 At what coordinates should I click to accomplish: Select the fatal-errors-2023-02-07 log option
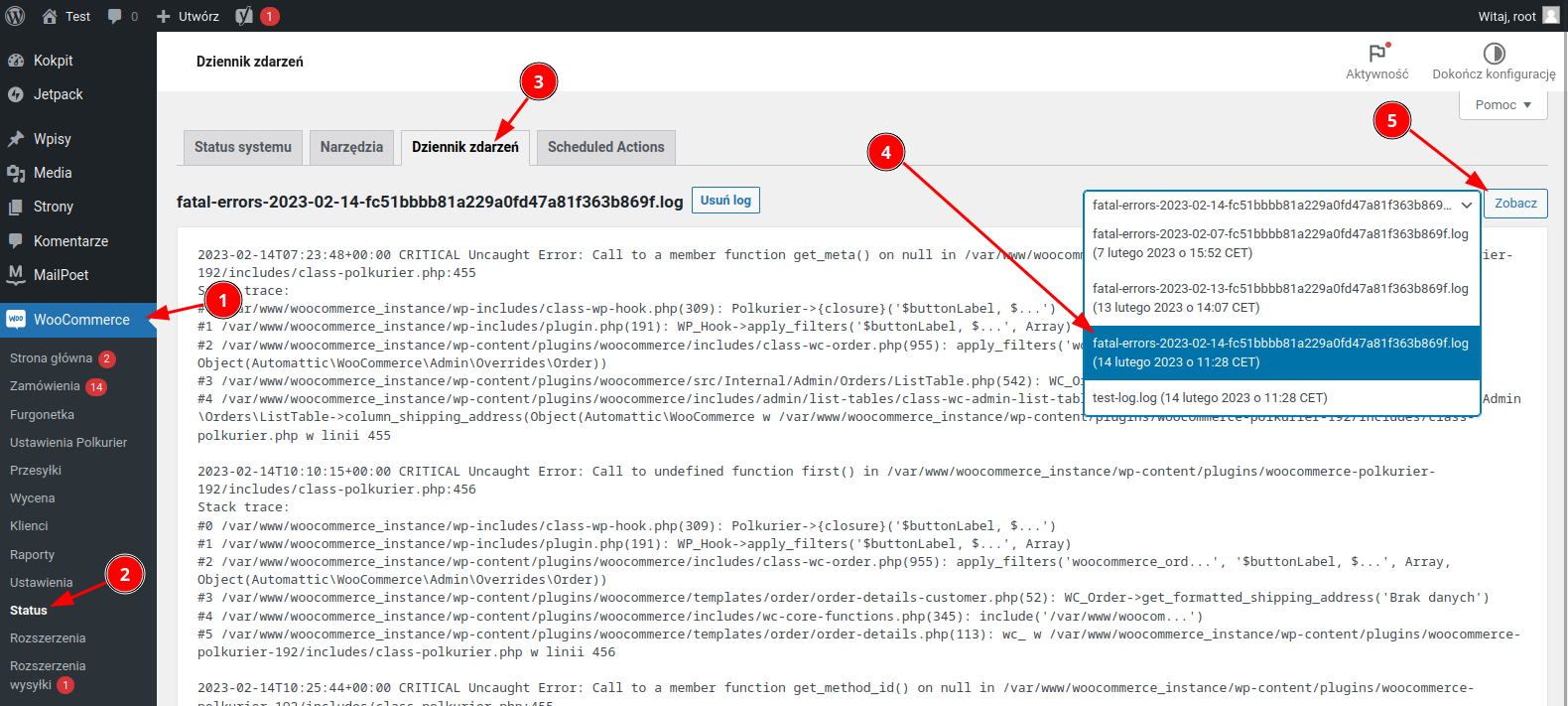coord(1282,243)
